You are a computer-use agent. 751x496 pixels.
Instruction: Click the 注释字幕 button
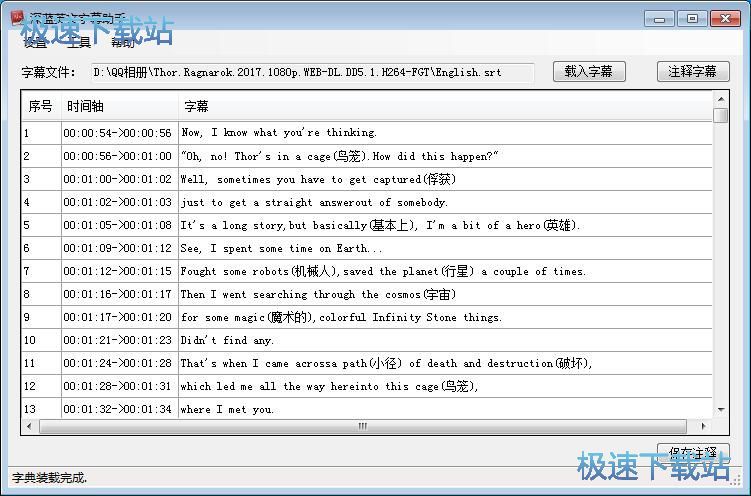pos(693,72)
